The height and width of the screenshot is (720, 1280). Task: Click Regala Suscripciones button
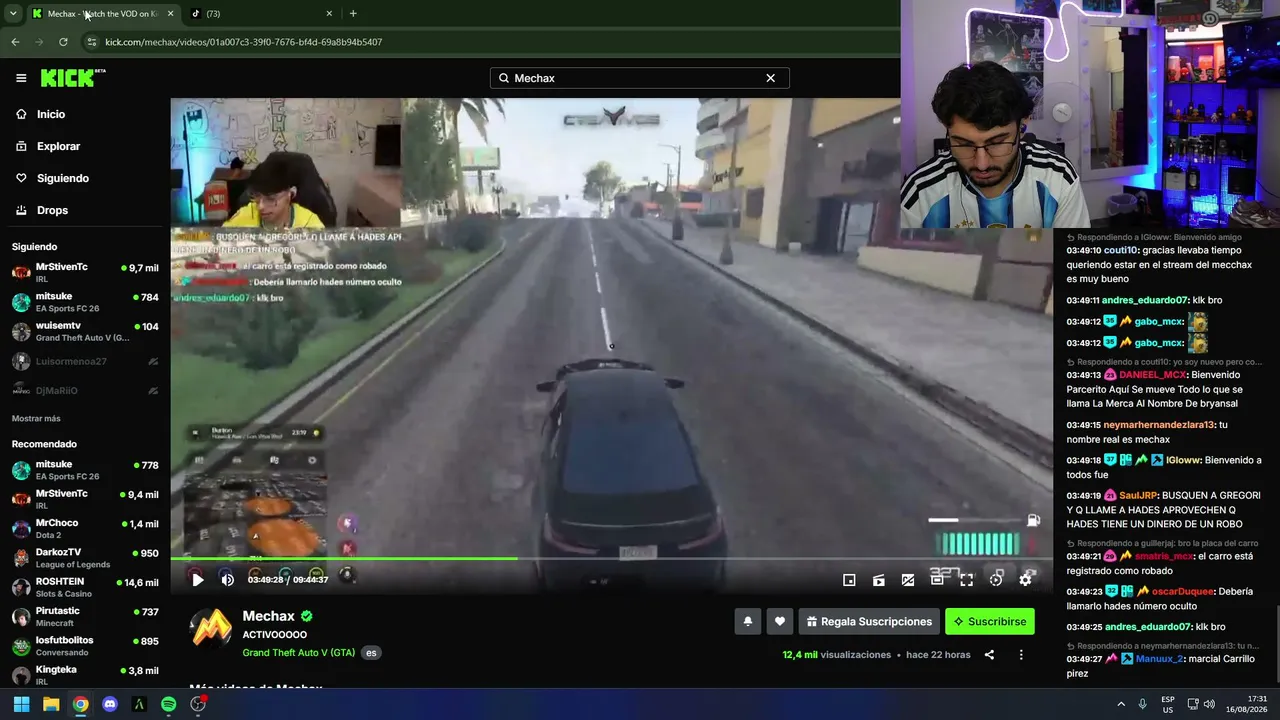(869, 621)
